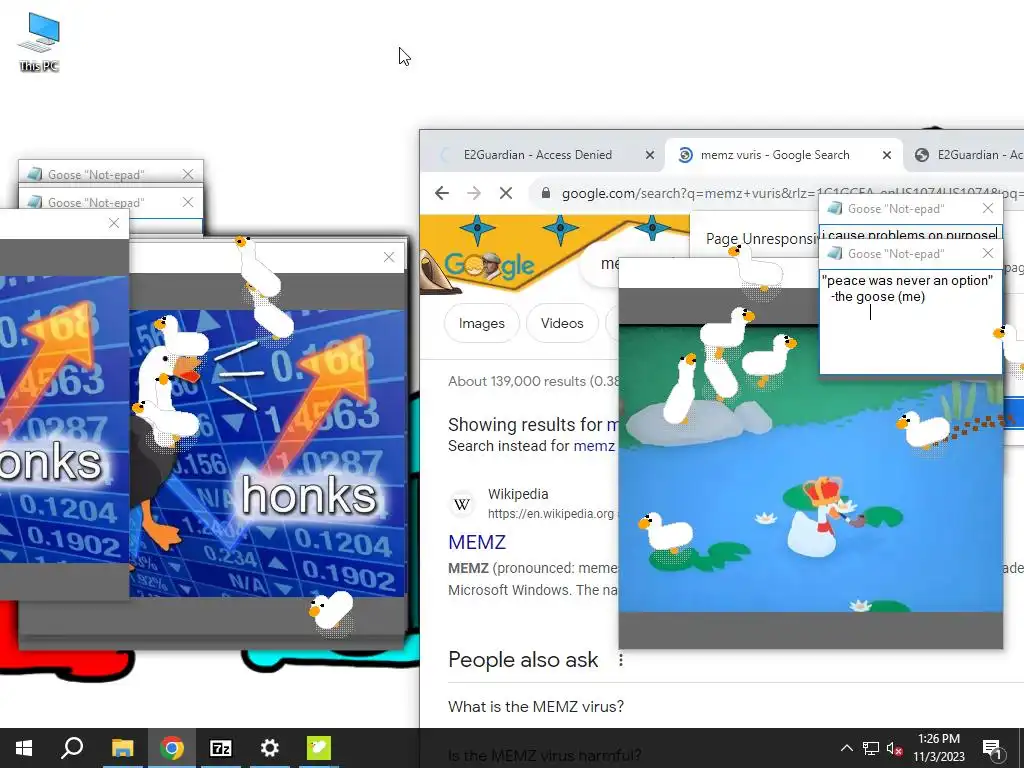Screen dimensions: 1024x768
Task: Switch to first E2Guardian - Access Denied tab
Action: 537,155
